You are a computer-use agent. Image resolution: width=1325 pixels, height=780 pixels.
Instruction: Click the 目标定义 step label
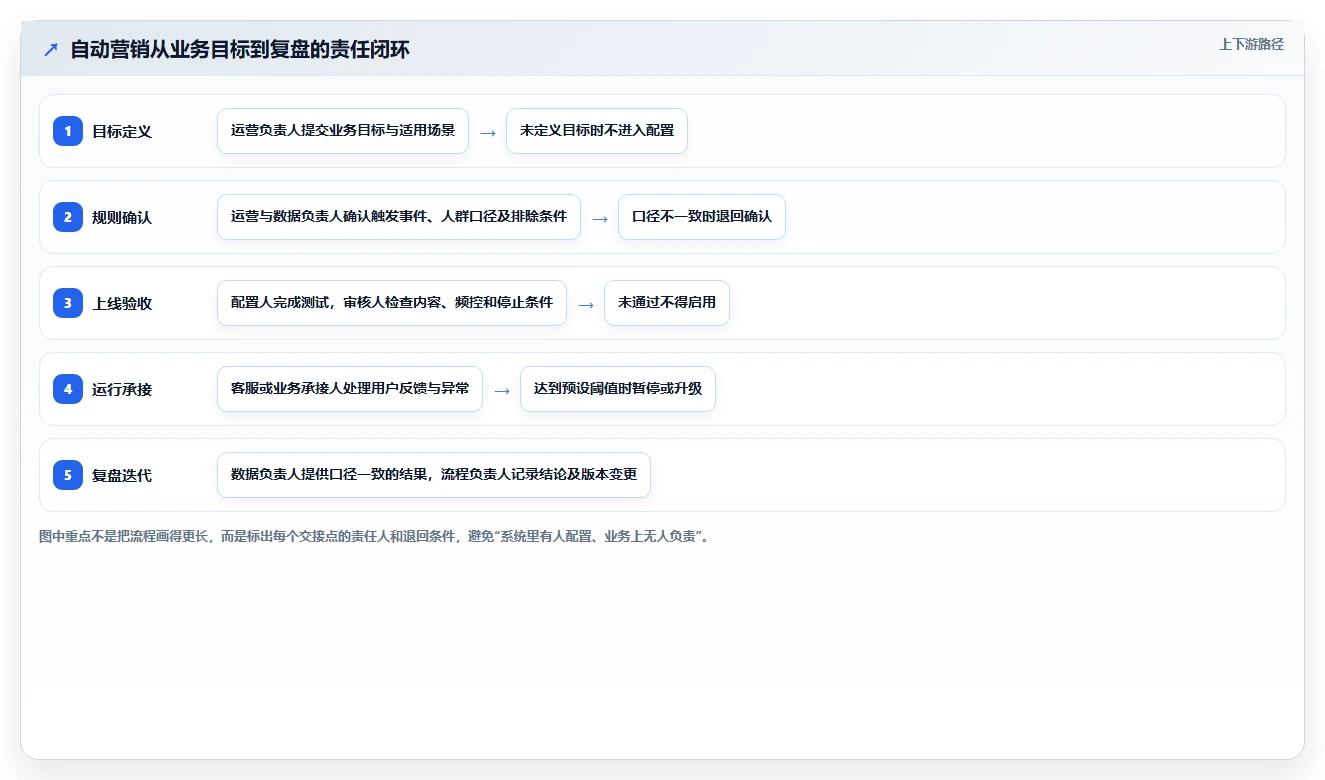(122, 131)
